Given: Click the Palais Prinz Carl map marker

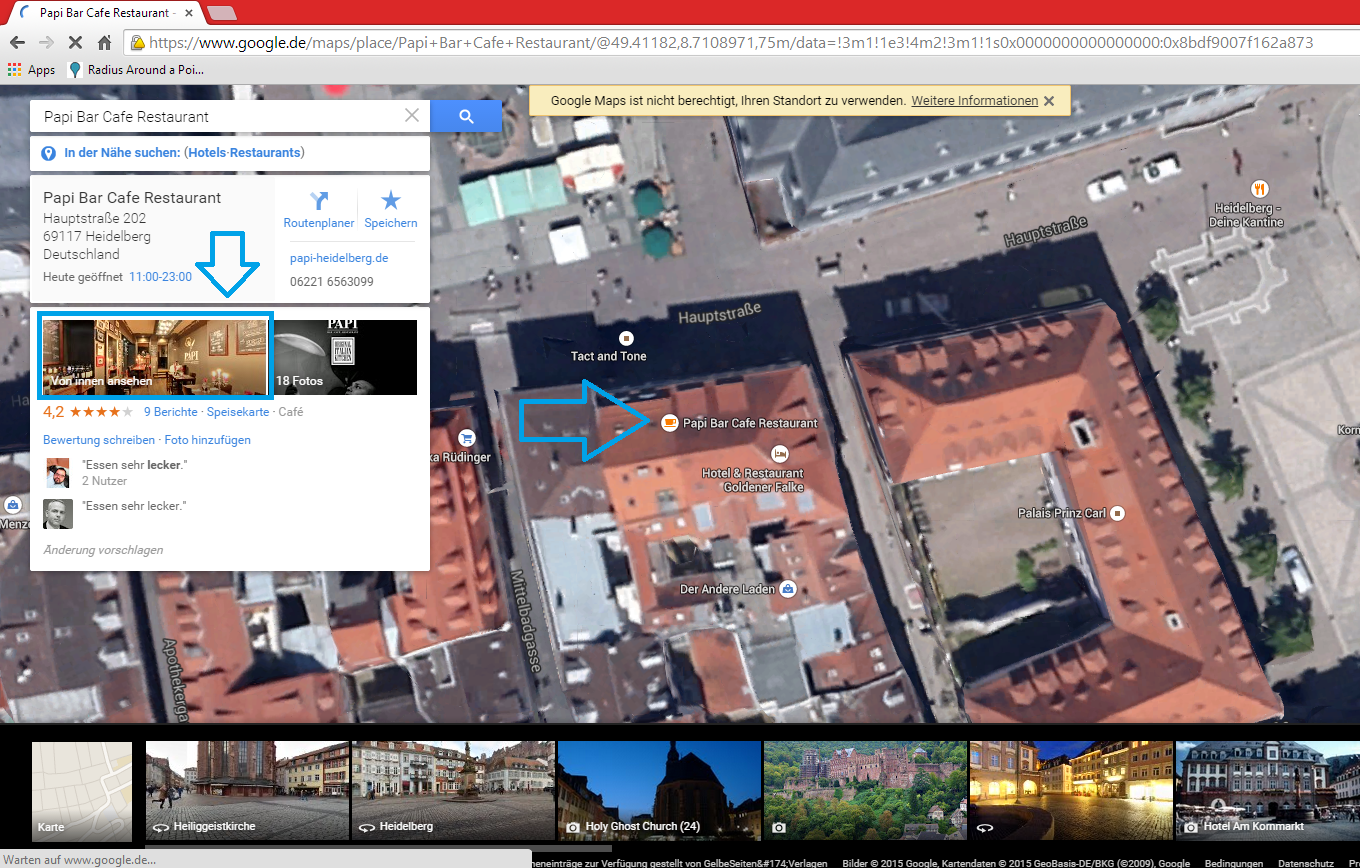Looking at the screenshot, I should point(1118,513).
